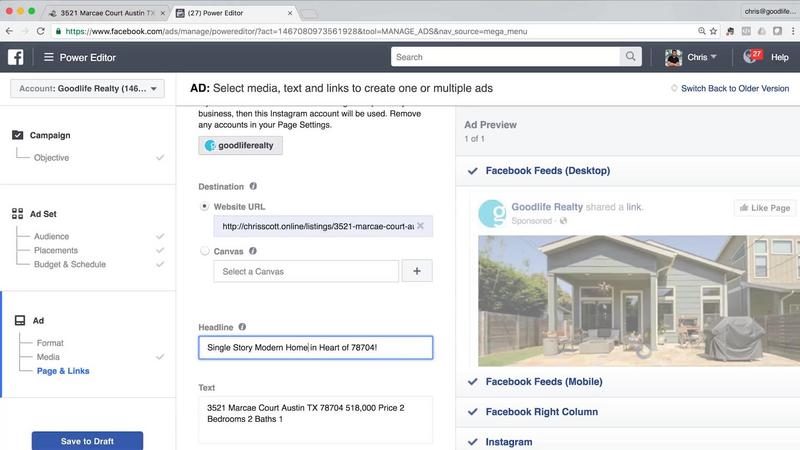Click the Ad section icon
This screenshot has height=450, width=800.
[20, 320]
